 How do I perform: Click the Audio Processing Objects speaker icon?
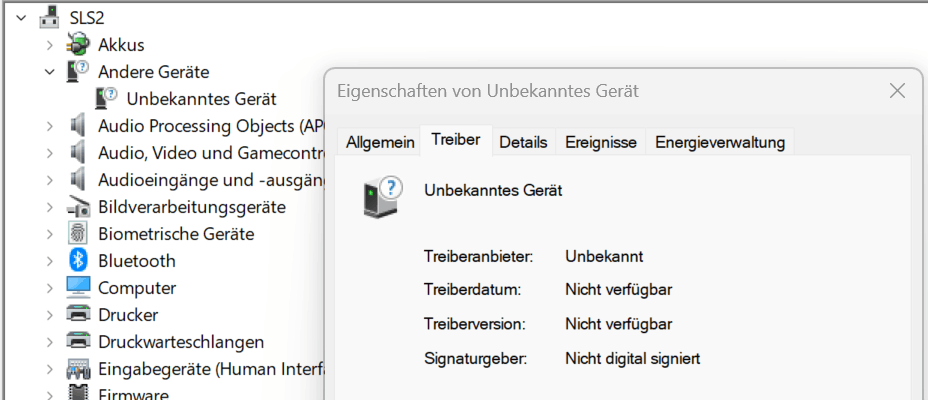click(78, 126)
